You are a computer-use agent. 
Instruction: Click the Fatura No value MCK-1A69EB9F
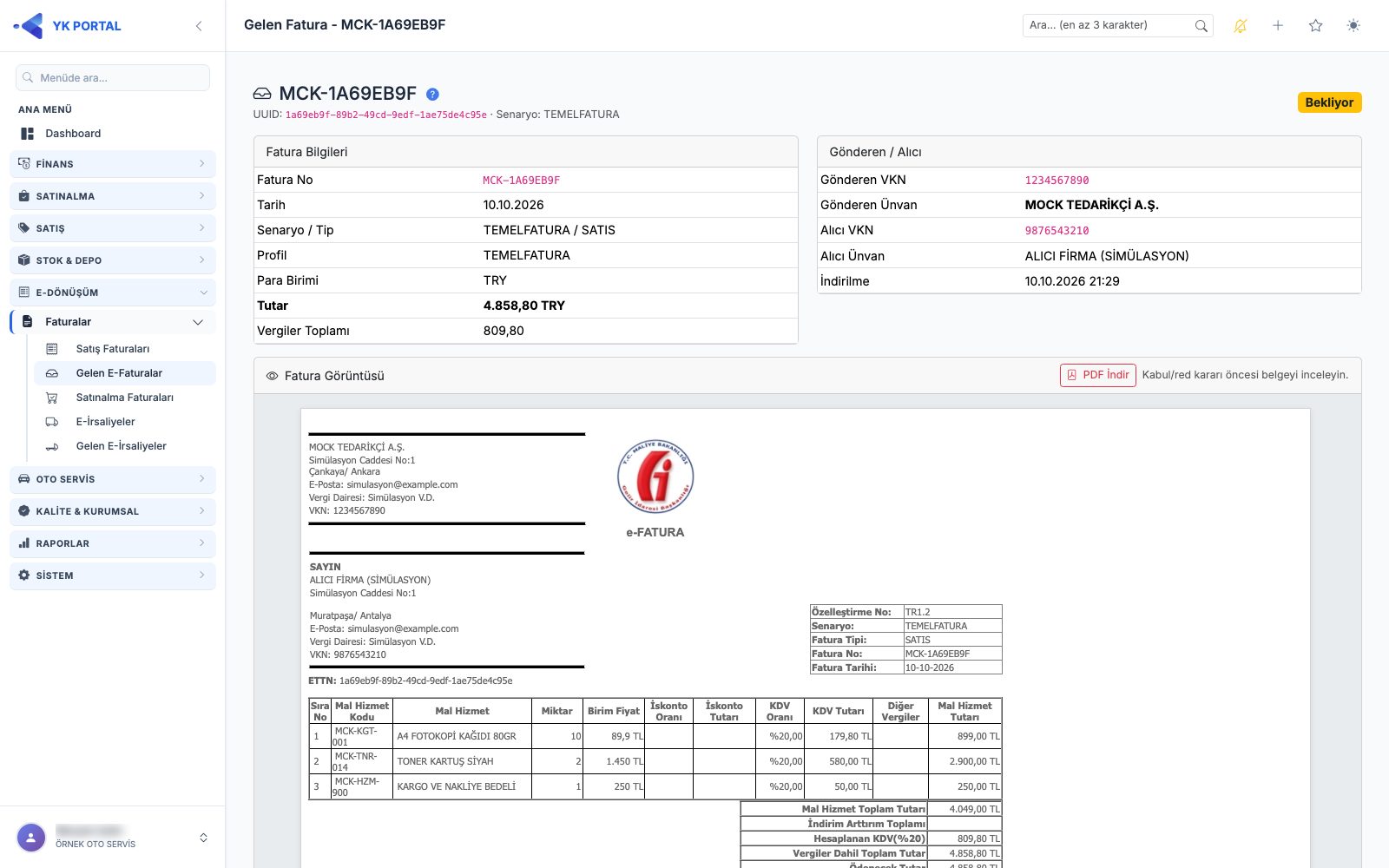point(522,181)
